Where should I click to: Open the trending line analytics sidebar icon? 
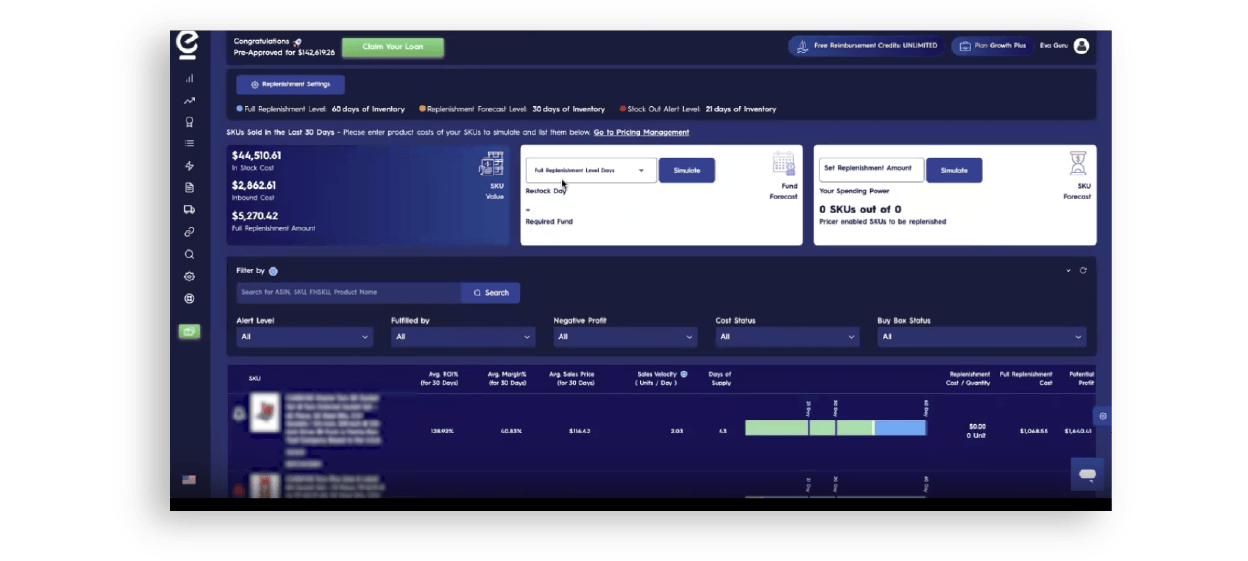[189, 100]
